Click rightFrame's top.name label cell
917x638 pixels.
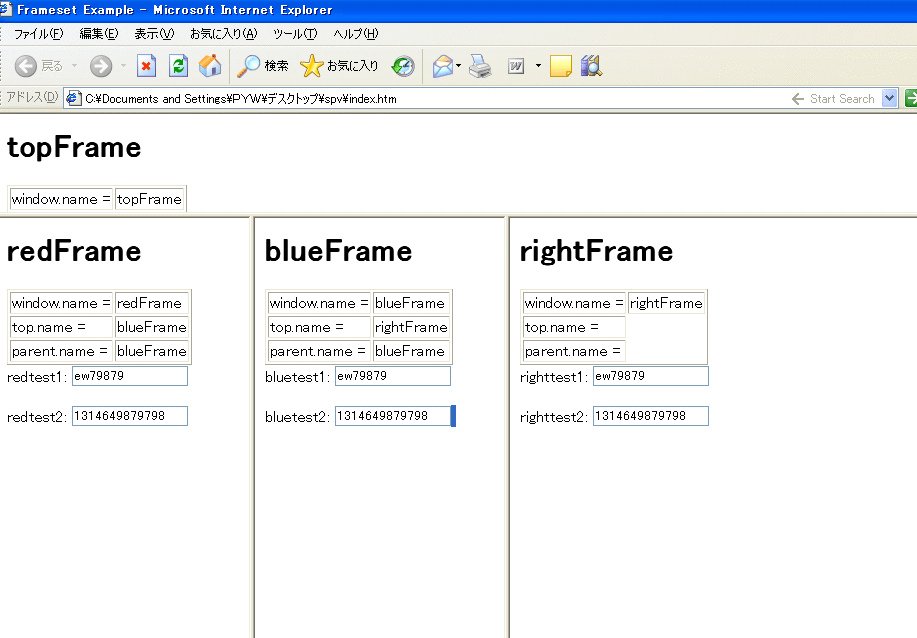574,327
